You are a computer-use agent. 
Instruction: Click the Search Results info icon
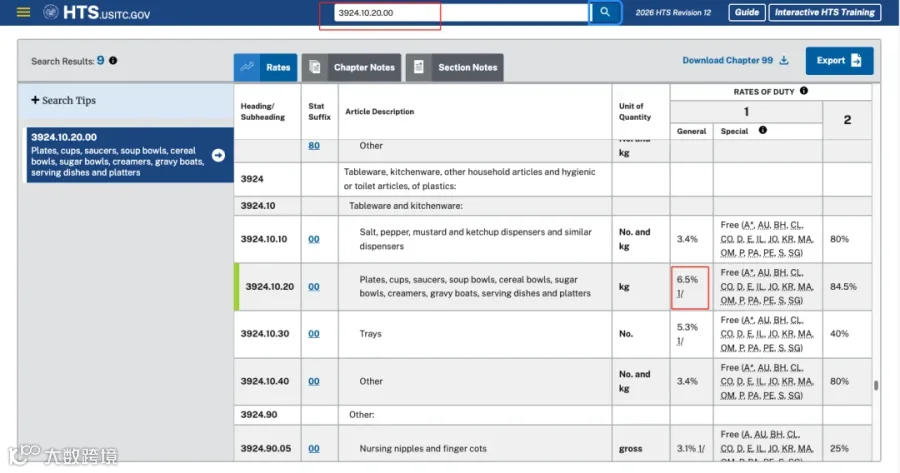coord(113,60)
